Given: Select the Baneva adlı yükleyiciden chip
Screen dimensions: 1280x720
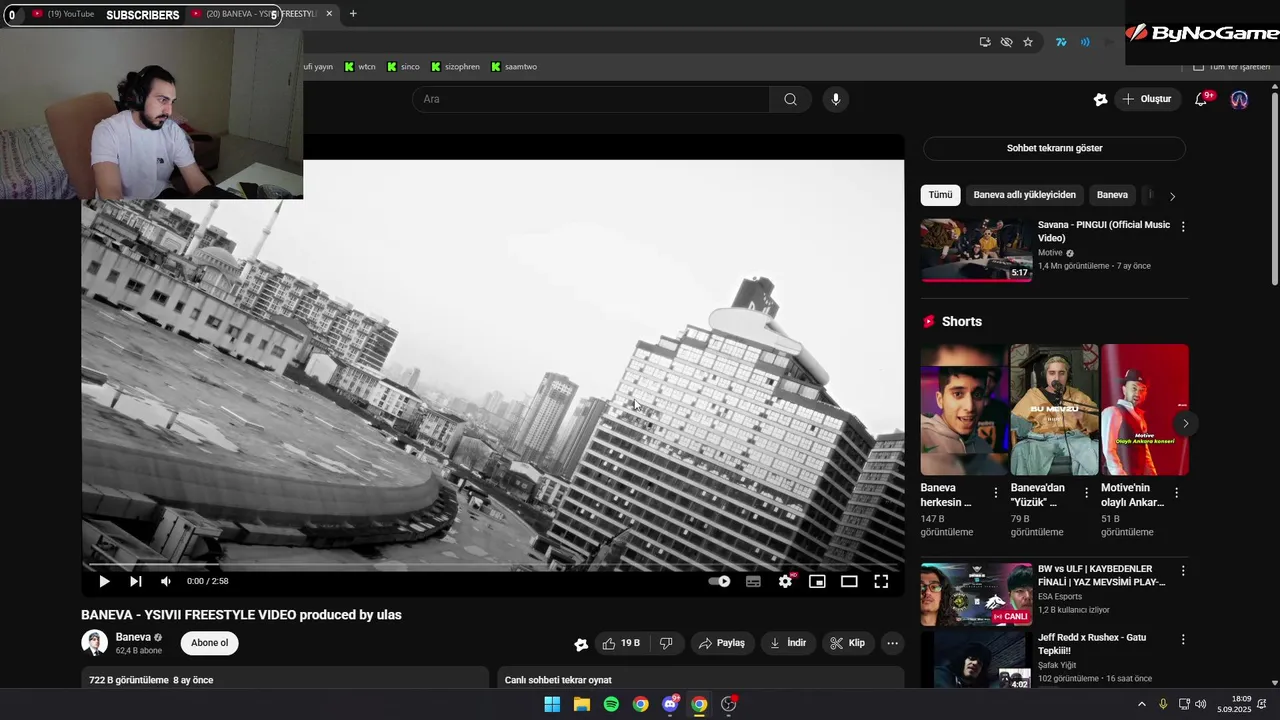Looking at the screenshot, I should coord(1024,195).
